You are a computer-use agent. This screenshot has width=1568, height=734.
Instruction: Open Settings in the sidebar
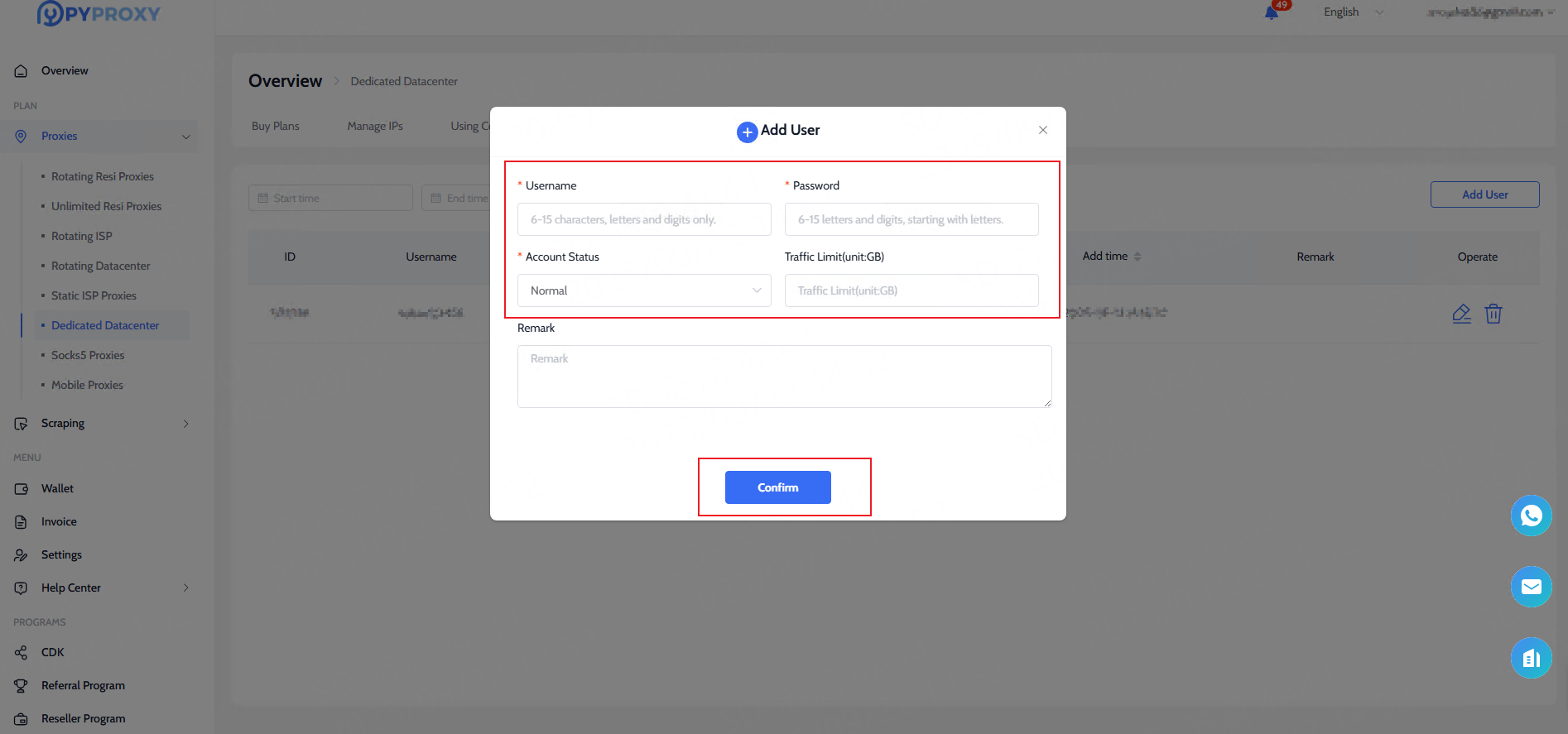pyautogui.click(x=61, y=554)
